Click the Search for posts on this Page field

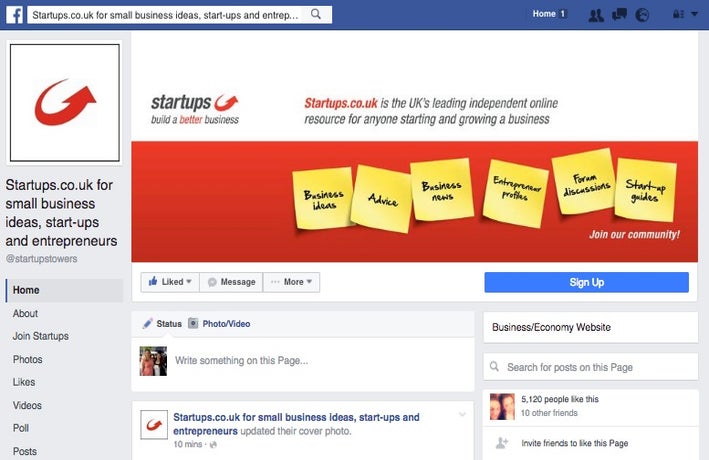click(591, 367)
